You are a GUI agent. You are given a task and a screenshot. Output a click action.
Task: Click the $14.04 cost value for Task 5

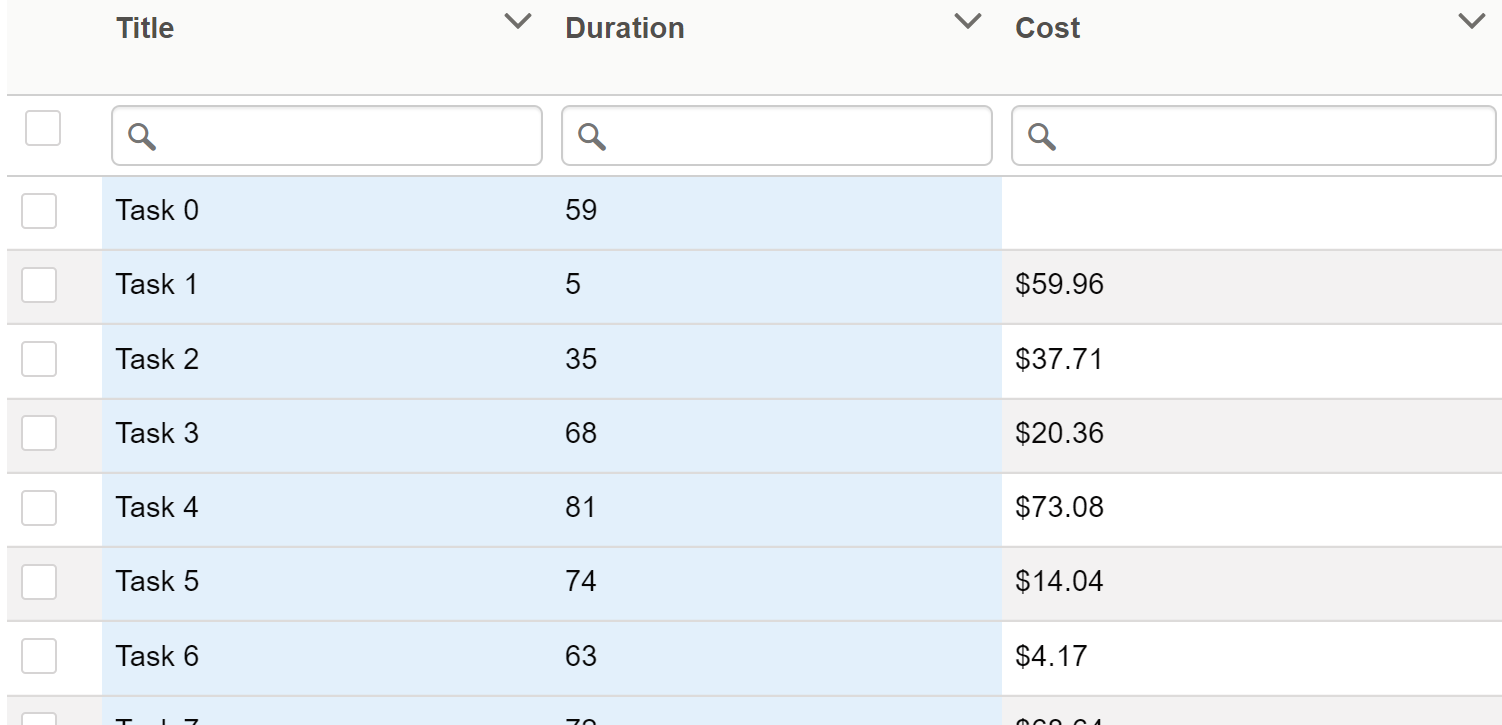click(x=1057, y=581)
